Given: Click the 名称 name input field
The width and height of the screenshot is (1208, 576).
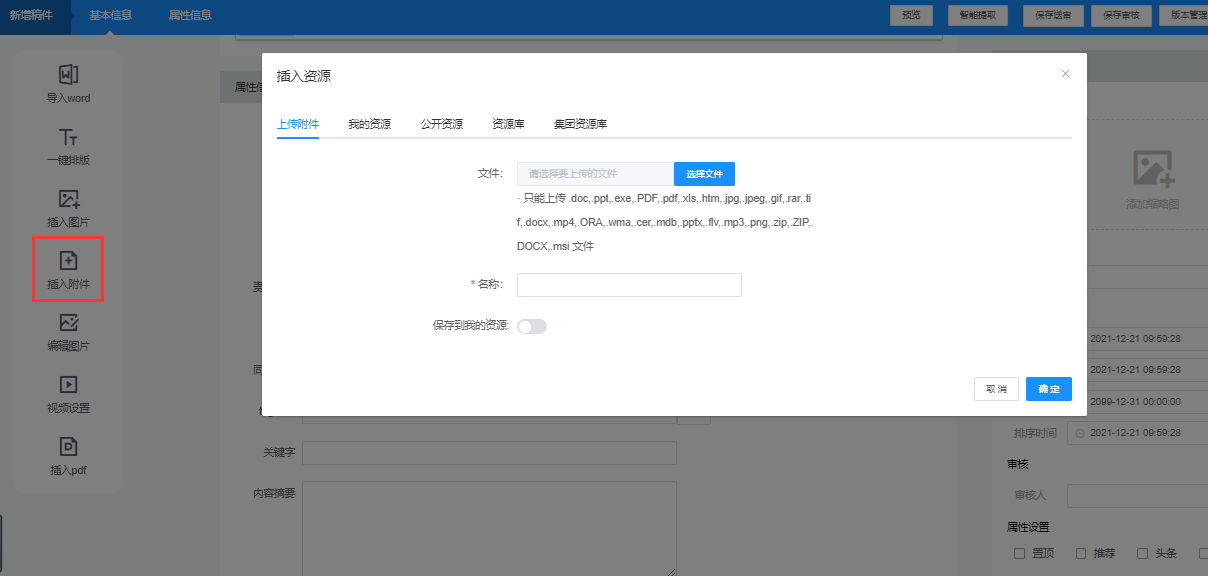Looking at the screenshot, I should click(x=629, y=285).
